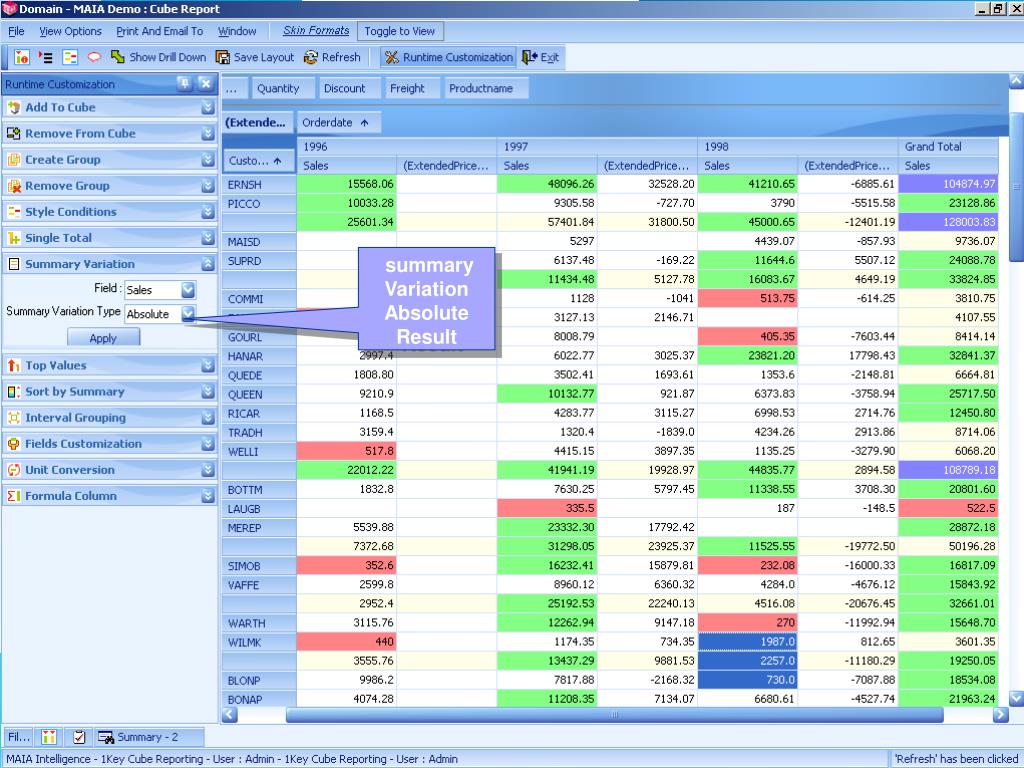Click the Apply button
The width and height of the screenshot is (1024, 768).
coord(103,338)
